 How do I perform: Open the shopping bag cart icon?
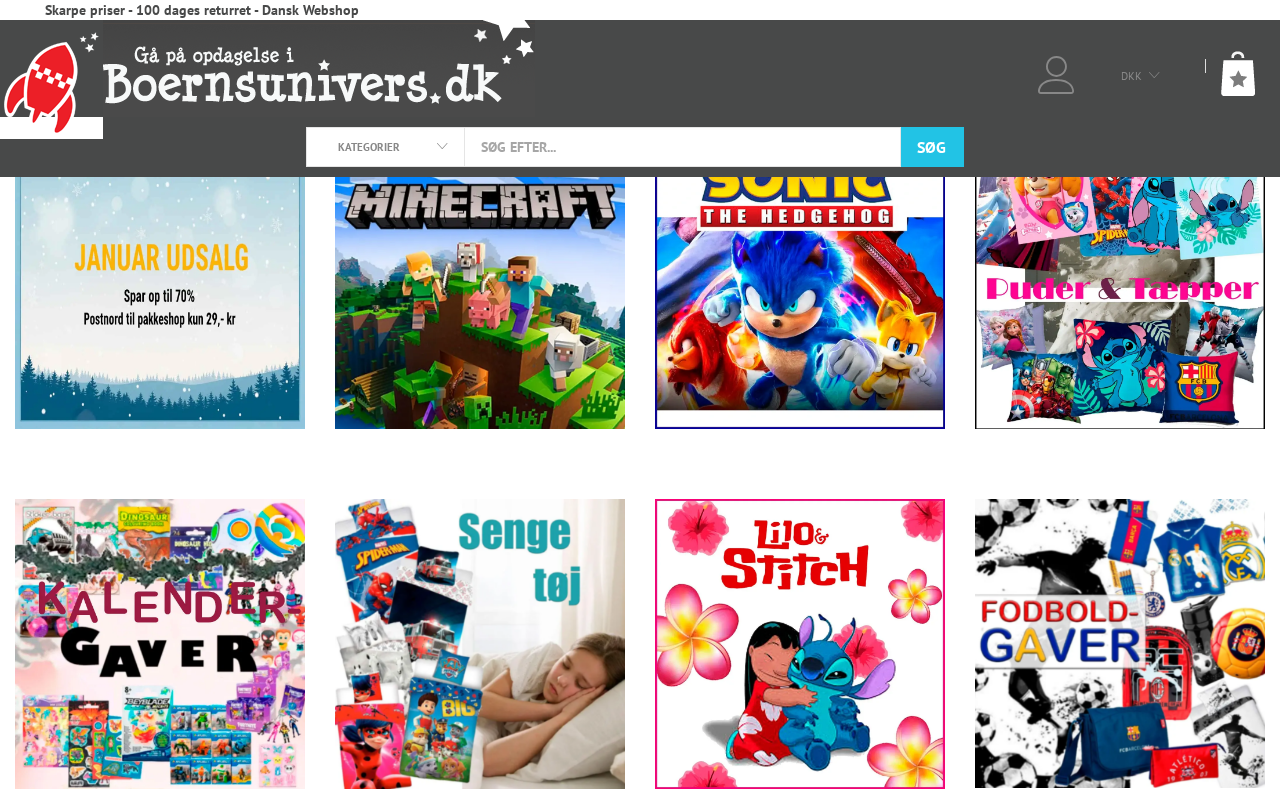click(1238, 74)
